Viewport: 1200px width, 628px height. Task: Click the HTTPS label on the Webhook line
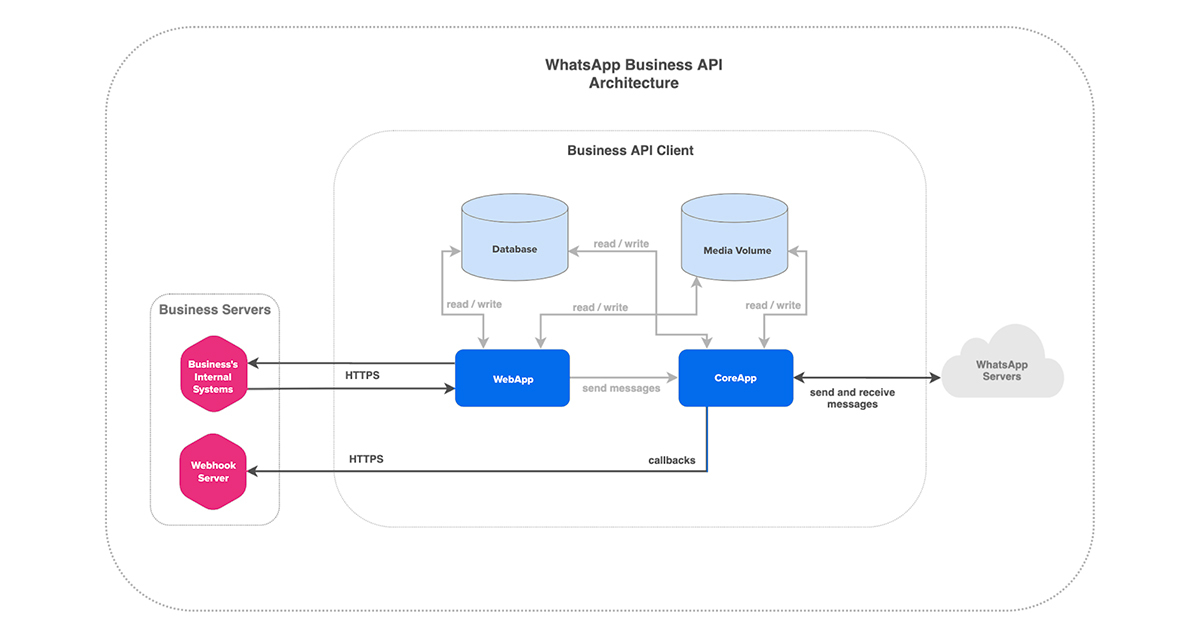click(366, 459)
